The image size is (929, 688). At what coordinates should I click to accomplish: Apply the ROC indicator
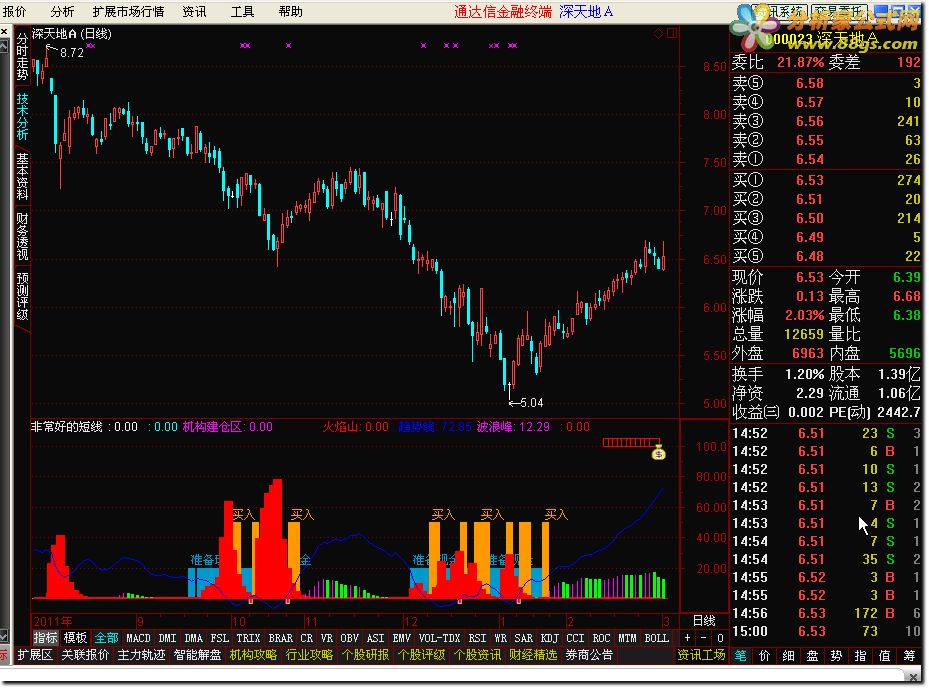pyautogui.click(x=601, y=638)
